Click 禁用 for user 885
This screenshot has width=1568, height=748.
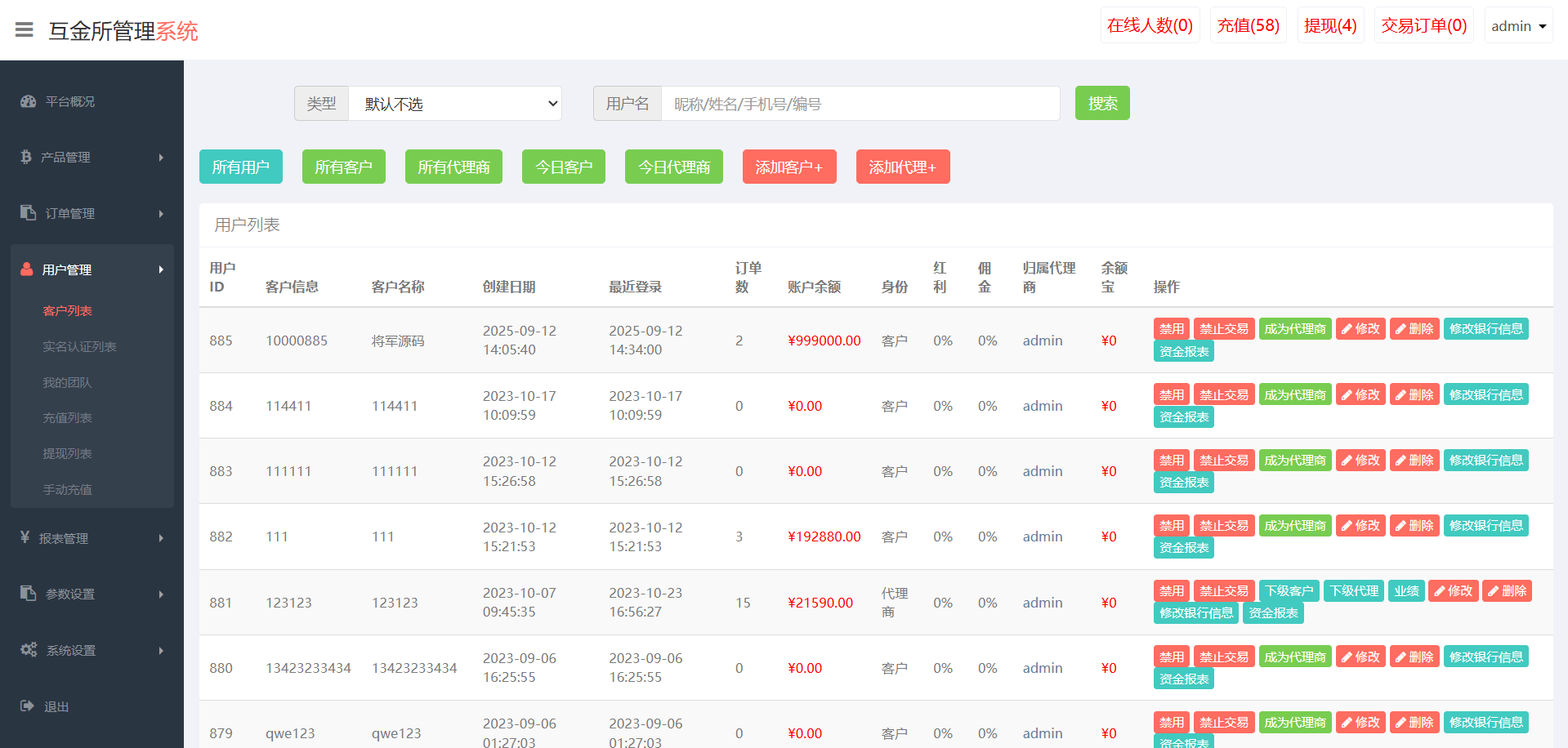click(1171, 329)
